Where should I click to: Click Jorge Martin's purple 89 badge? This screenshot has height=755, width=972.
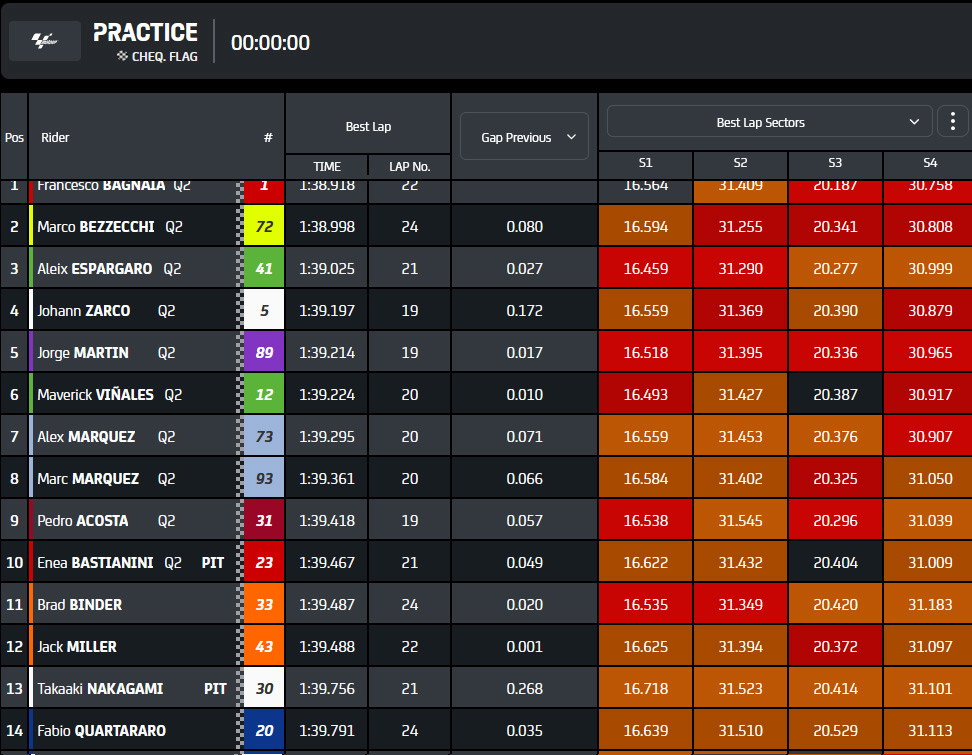click(264, 352)
